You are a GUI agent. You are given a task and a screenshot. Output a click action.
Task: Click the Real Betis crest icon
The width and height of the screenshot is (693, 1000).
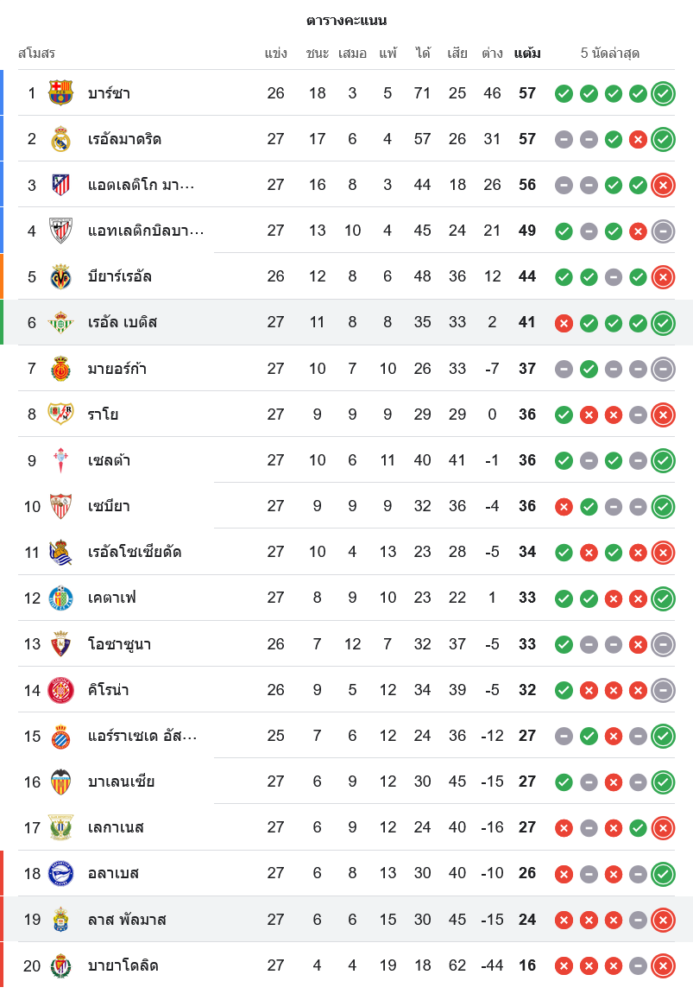click(61, 322)
